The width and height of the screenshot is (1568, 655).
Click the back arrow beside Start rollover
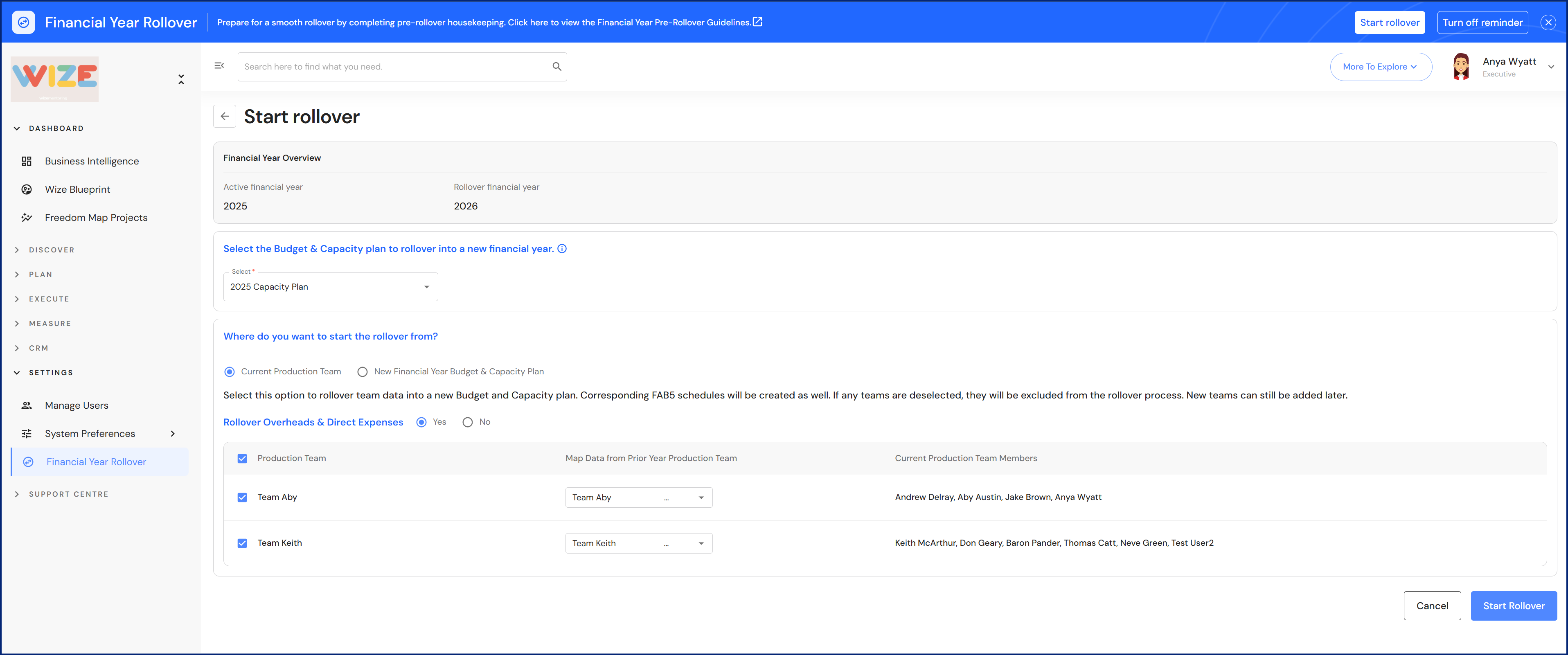coord(225,116)
